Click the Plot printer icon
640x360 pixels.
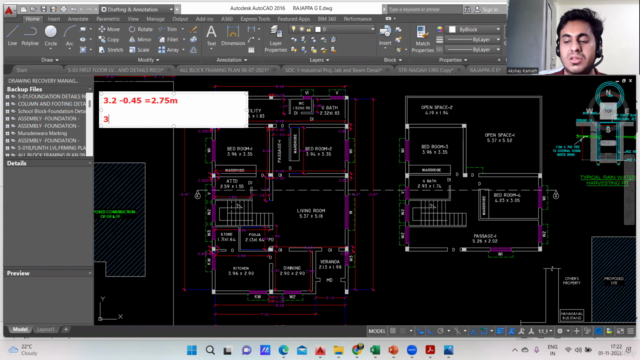pos(63,9)
